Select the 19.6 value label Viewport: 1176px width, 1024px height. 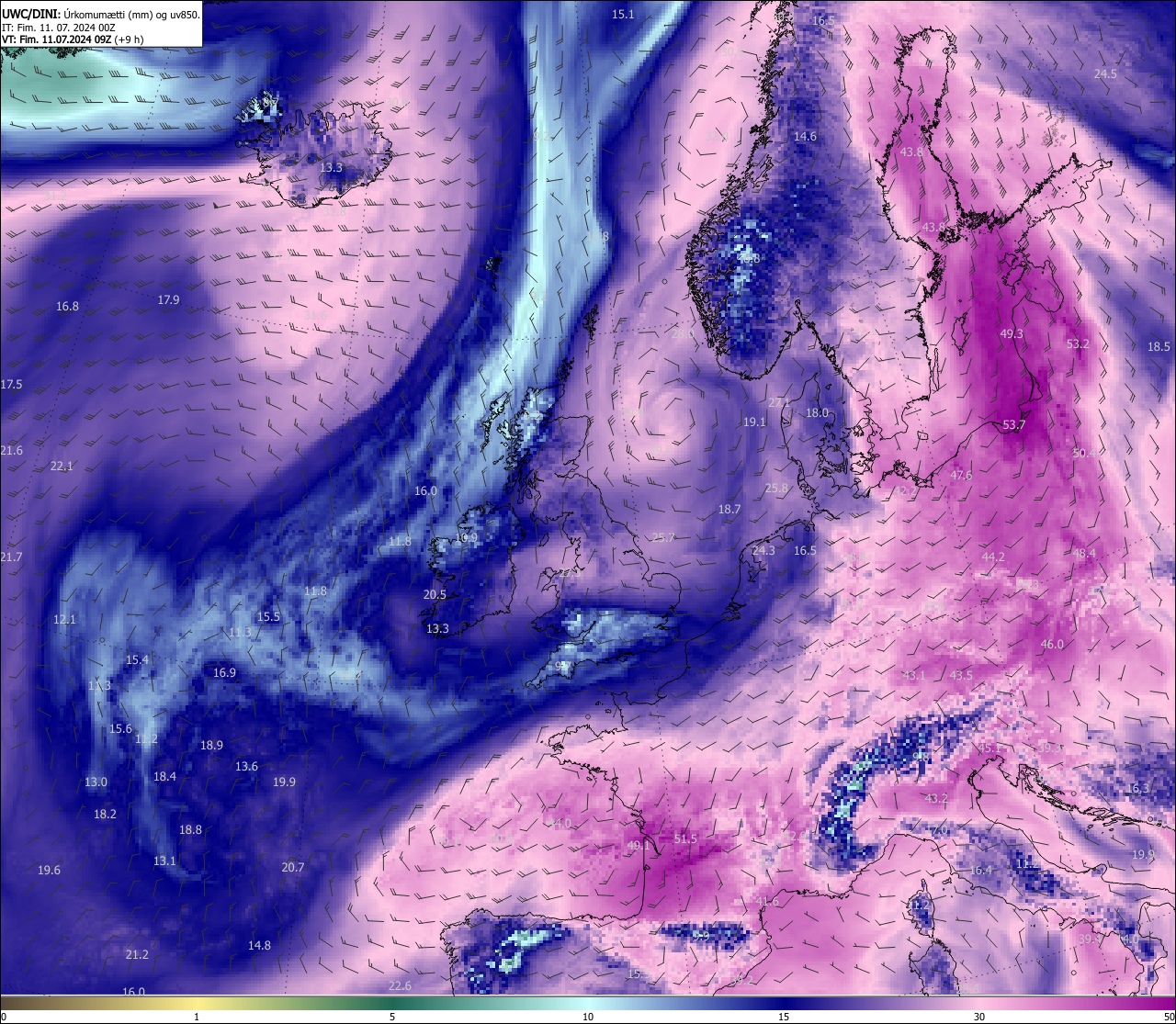click(49, 870)
